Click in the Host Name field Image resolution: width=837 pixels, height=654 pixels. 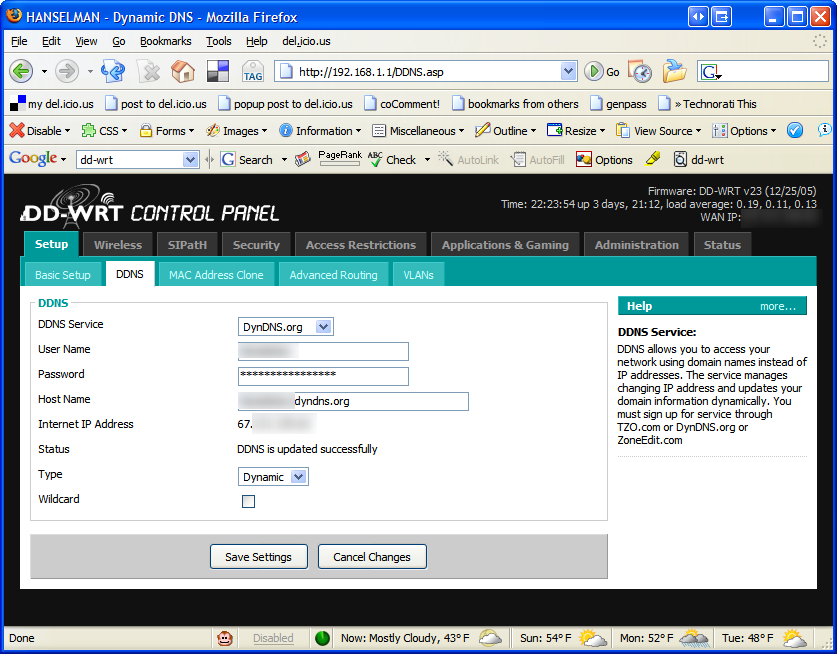tap(353, 401)
